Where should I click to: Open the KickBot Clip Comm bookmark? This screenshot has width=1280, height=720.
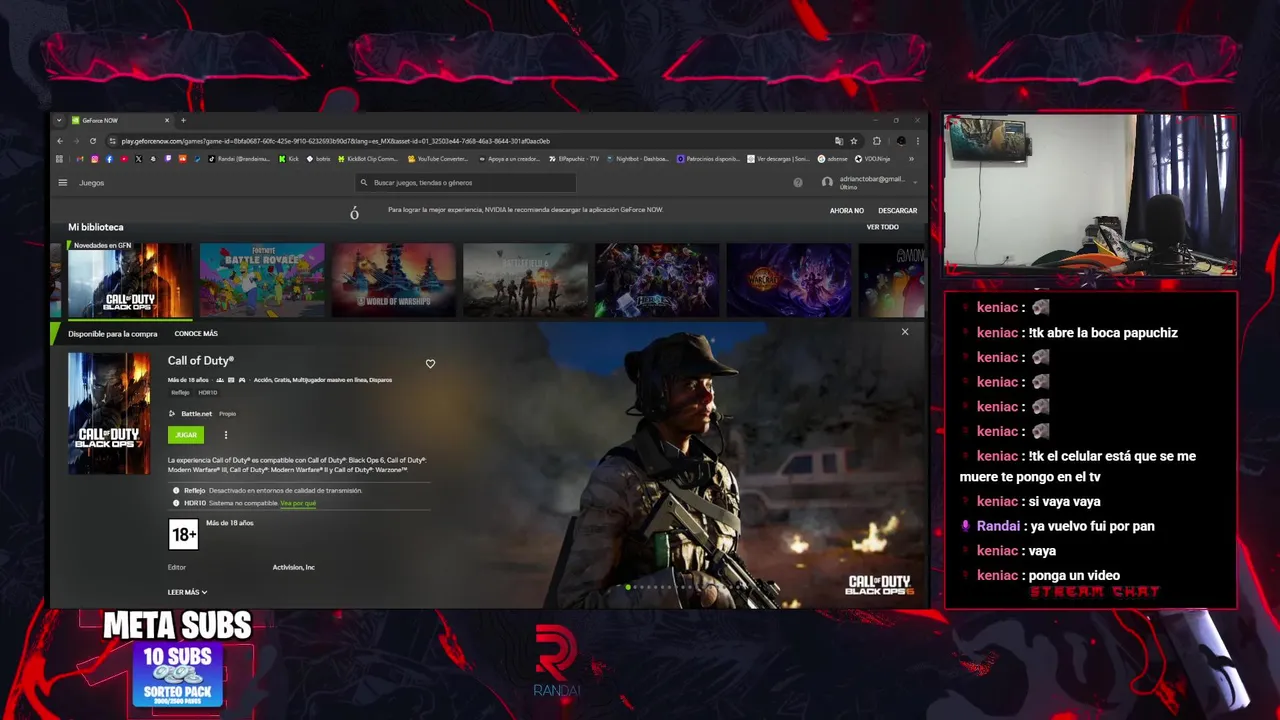pyautogui.click(x=369, y=159)
